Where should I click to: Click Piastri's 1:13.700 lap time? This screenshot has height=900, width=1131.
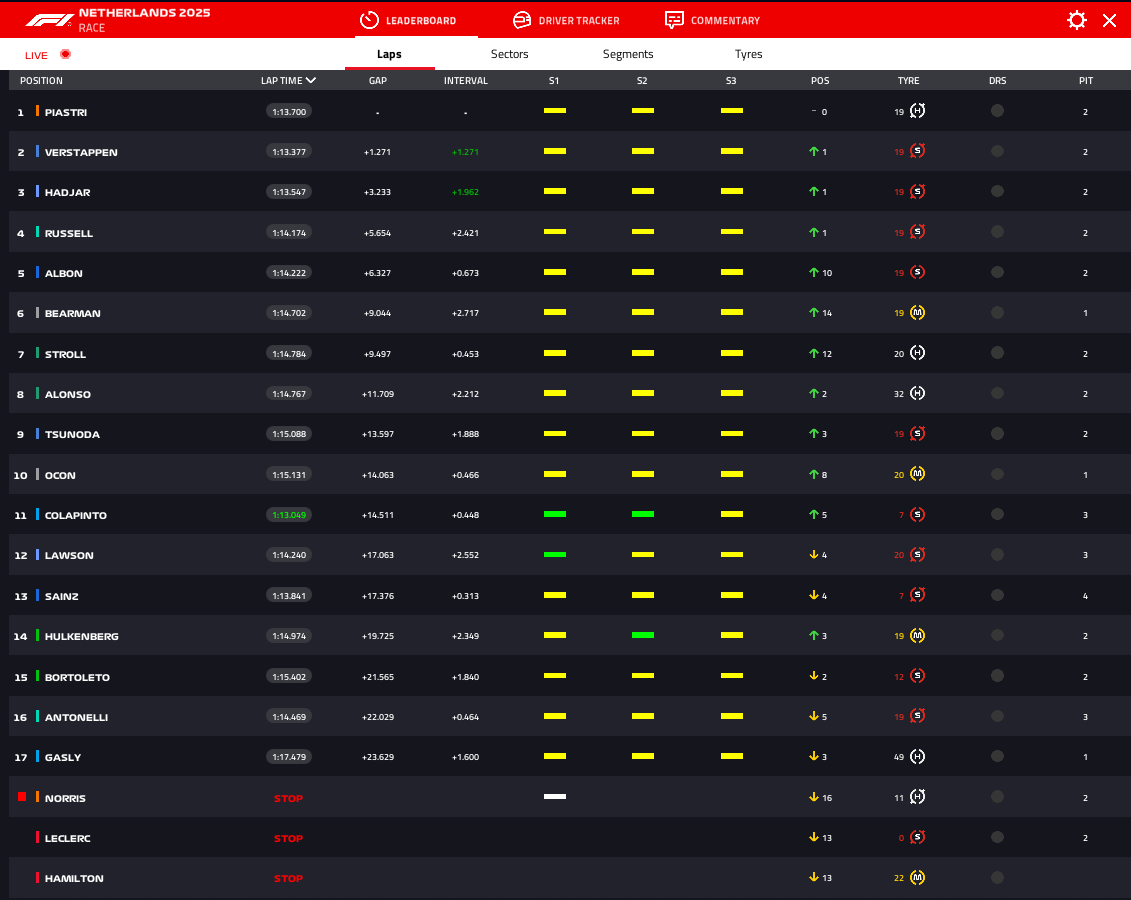(x=289, y=112)
